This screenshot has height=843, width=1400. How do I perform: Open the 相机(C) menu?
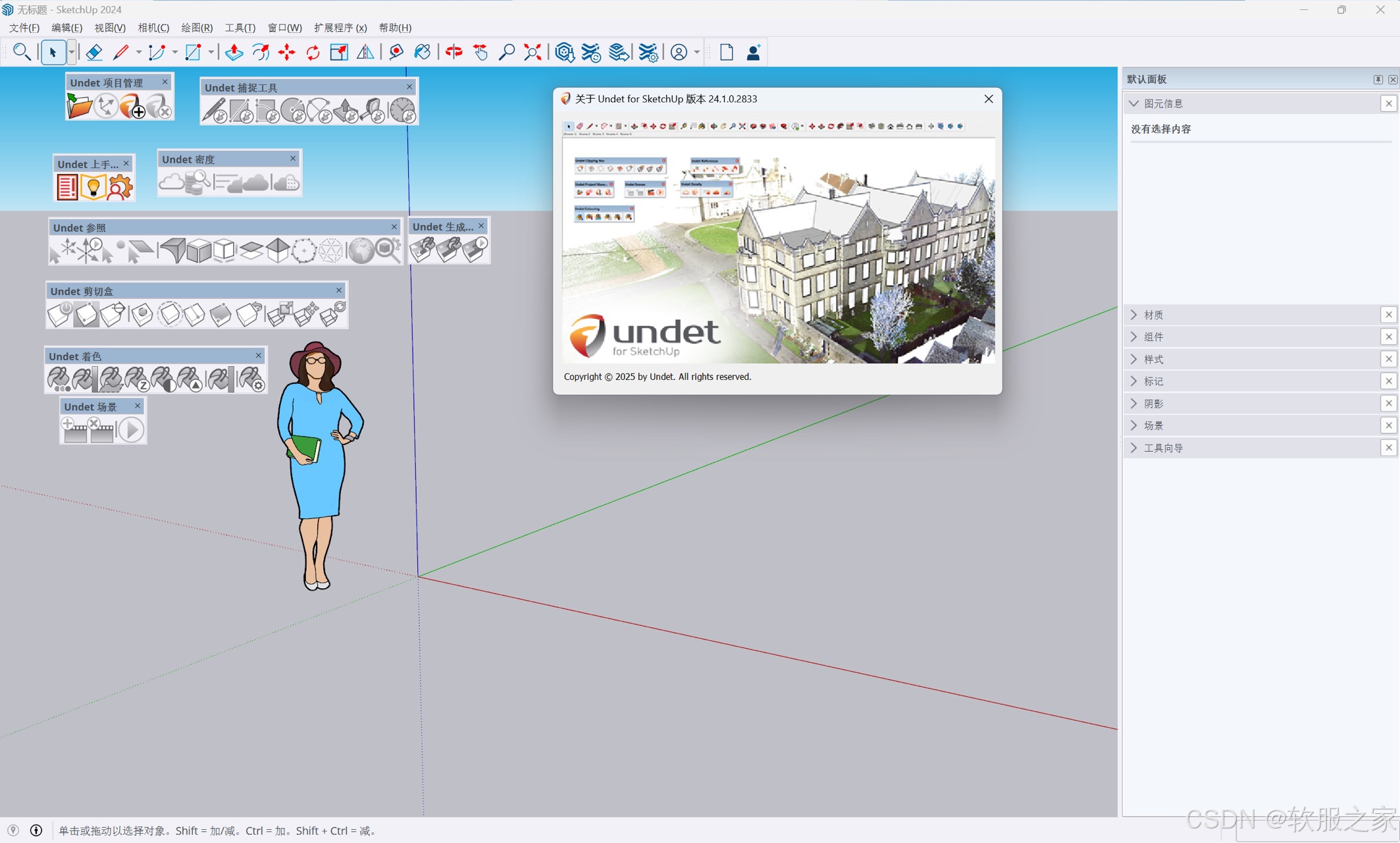pyautogui.click(x=153, y=28)
